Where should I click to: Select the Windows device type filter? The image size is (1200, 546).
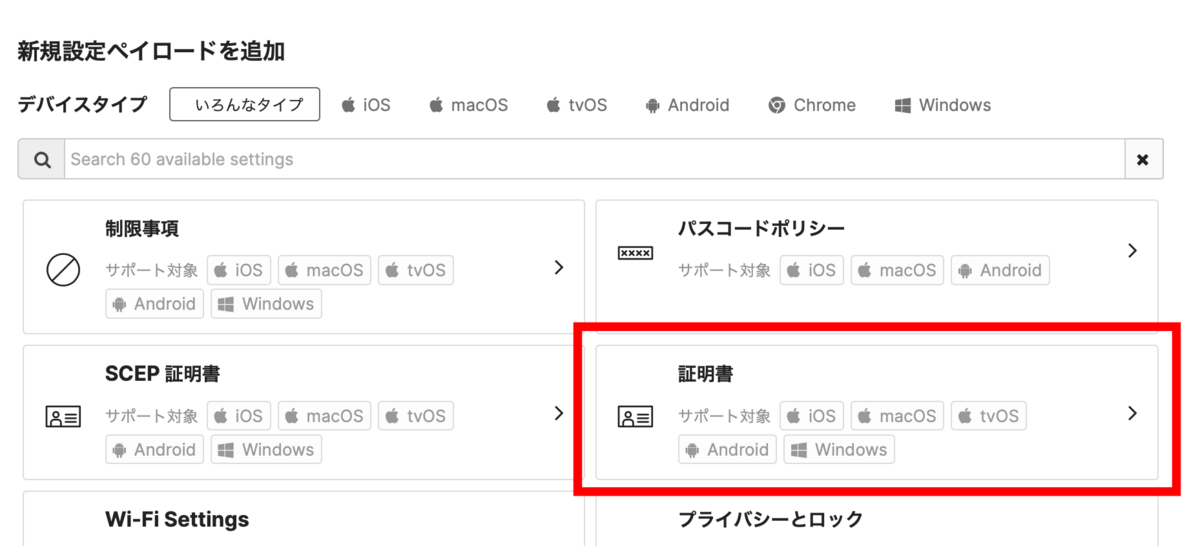[x=942, y=105]
